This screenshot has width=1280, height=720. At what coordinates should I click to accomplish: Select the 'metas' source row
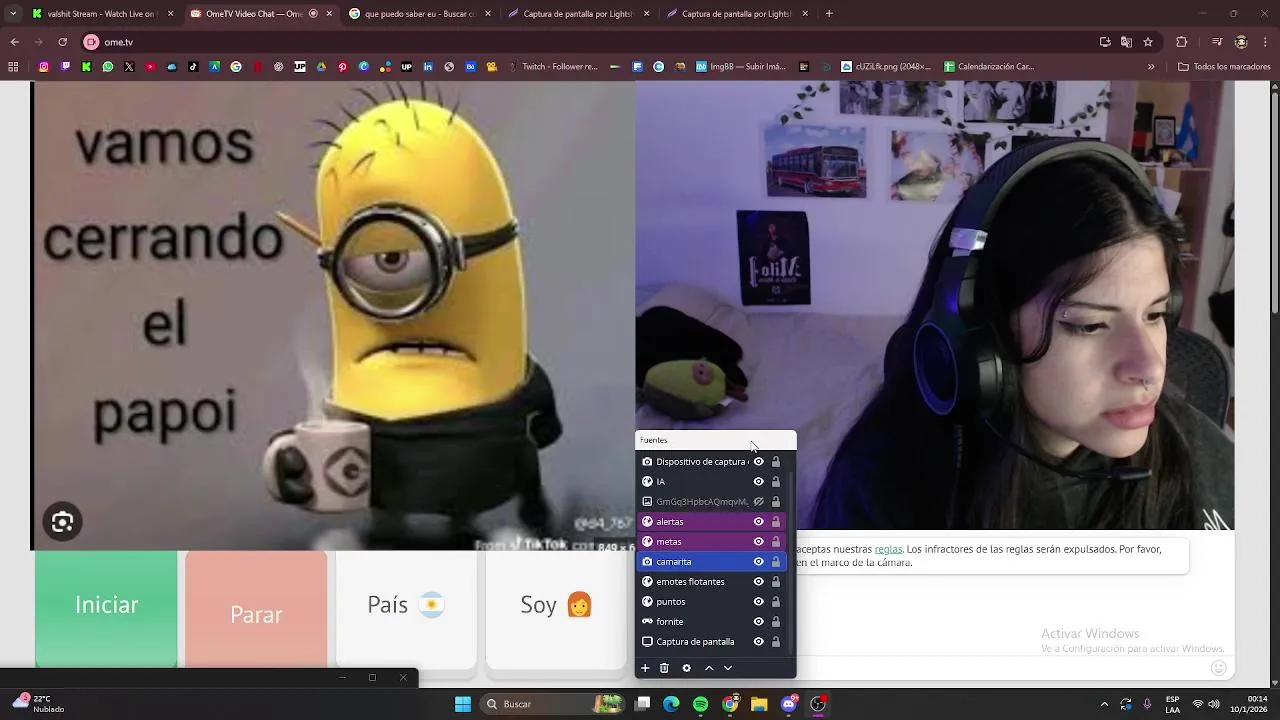(712, 542)
